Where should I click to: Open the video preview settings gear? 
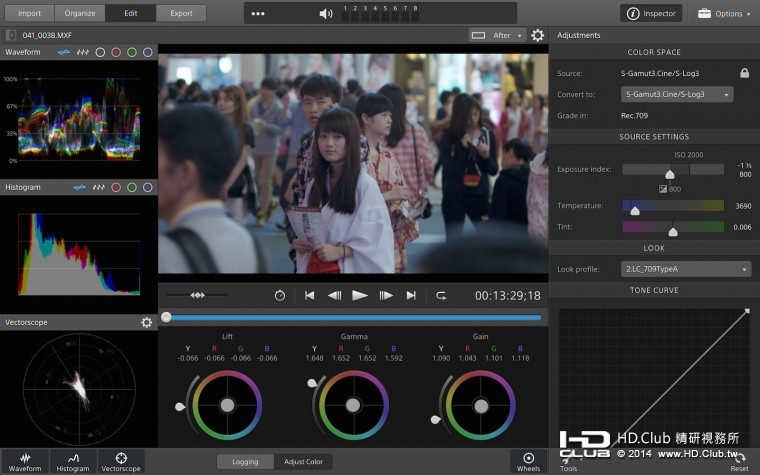coord(538,35)
